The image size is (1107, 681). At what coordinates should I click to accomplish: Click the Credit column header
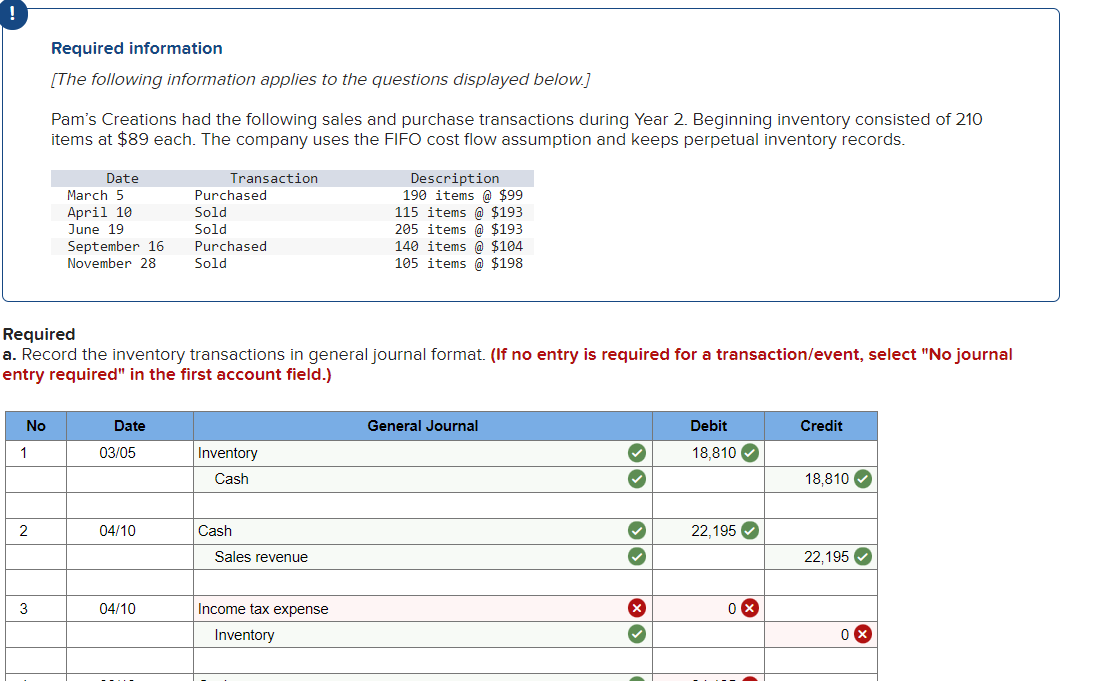click(821, 426)
